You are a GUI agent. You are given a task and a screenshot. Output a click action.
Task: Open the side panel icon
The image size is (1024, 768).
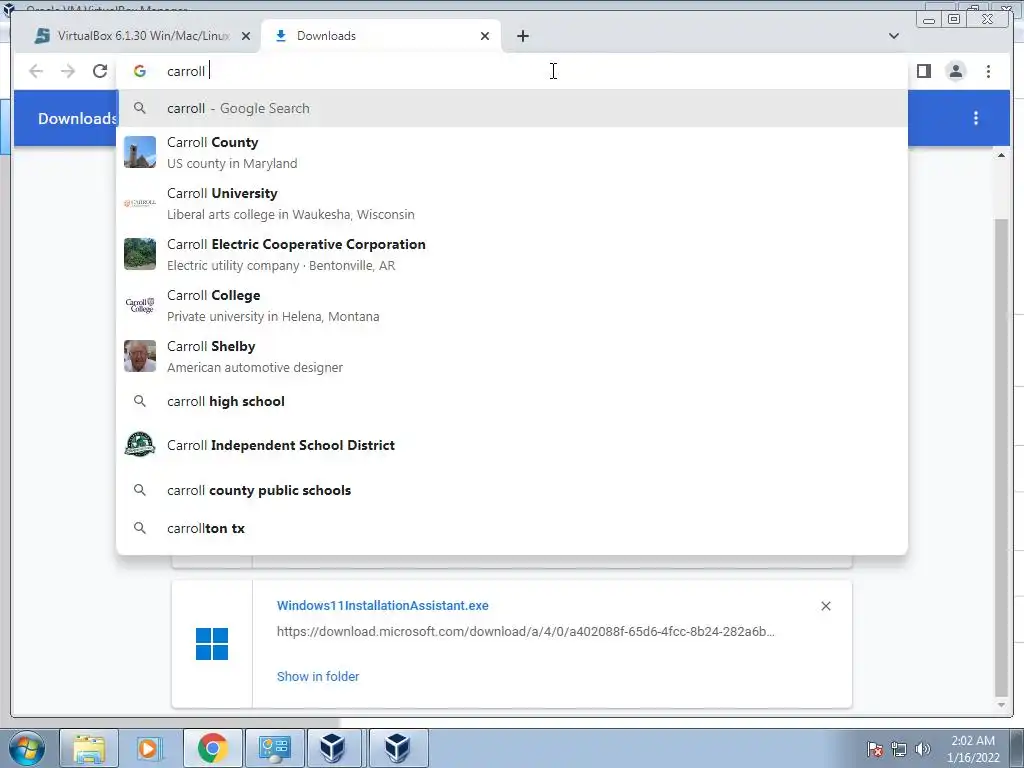click(923, 71)
